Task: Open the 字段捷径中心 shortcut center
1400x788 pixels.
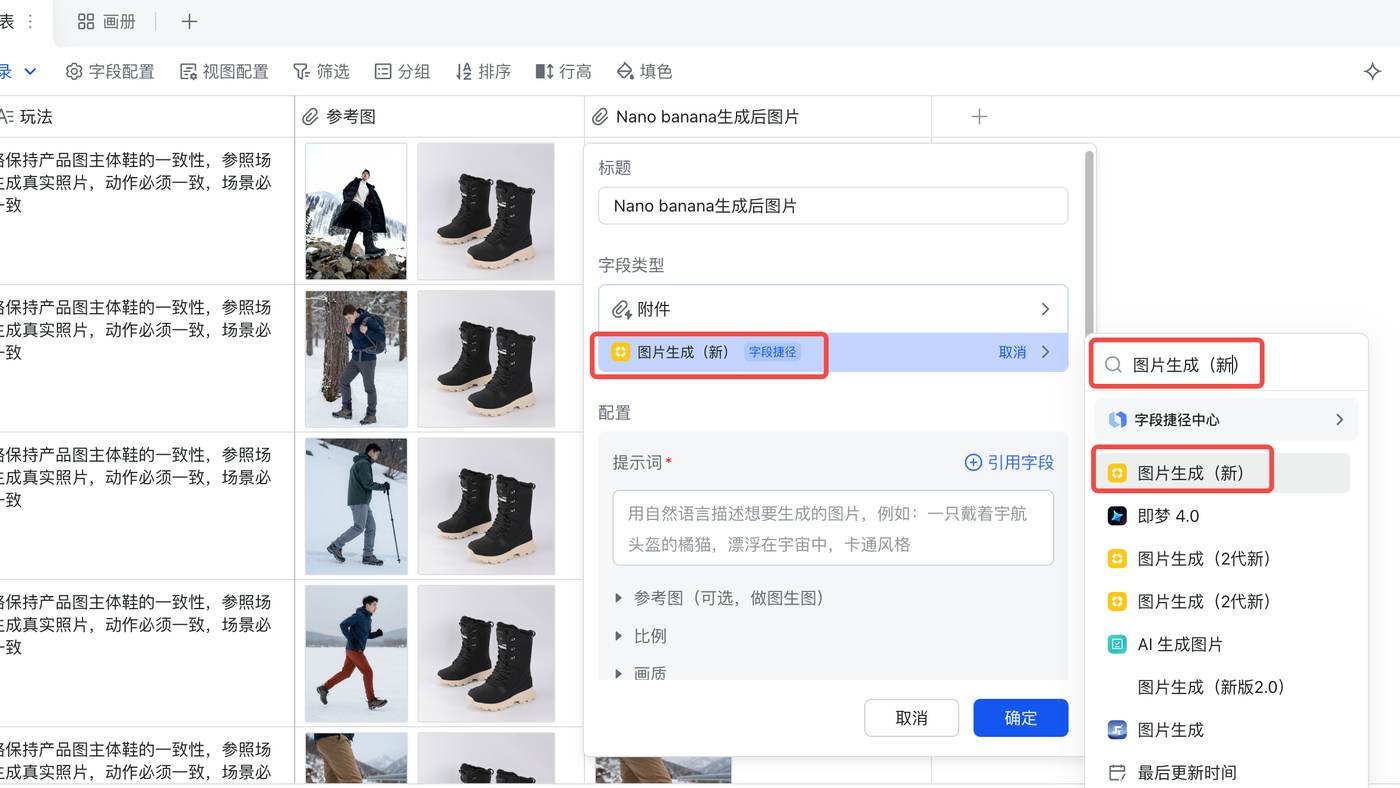Action: tap(1226, 420)
